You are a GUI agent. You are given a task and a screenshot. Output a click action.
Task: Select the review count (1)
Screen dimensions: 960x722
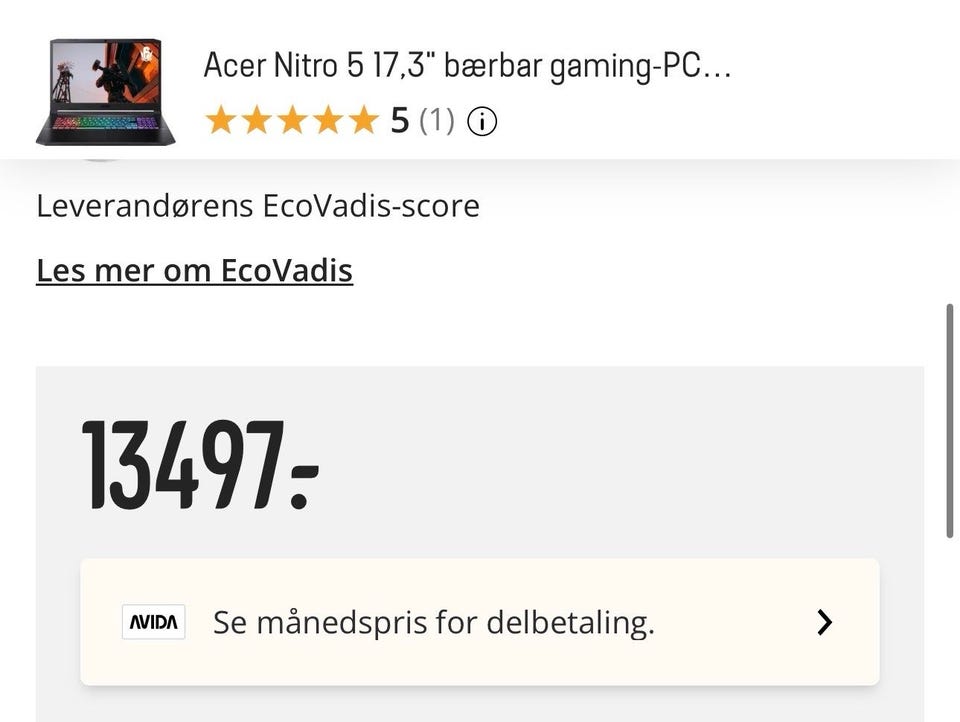point(437,120)
